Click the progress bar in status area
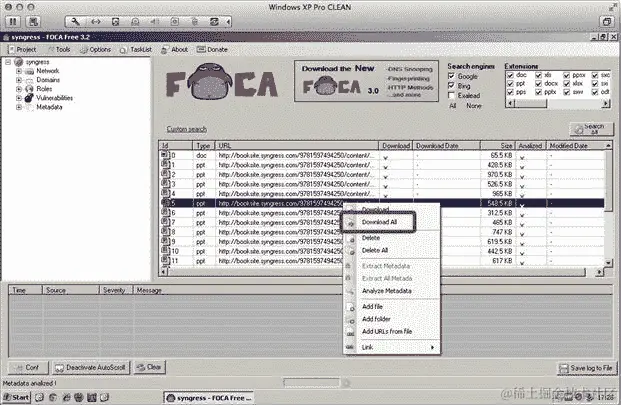The width and height of the screenshot is (621, 405). [x=312, y=383]
